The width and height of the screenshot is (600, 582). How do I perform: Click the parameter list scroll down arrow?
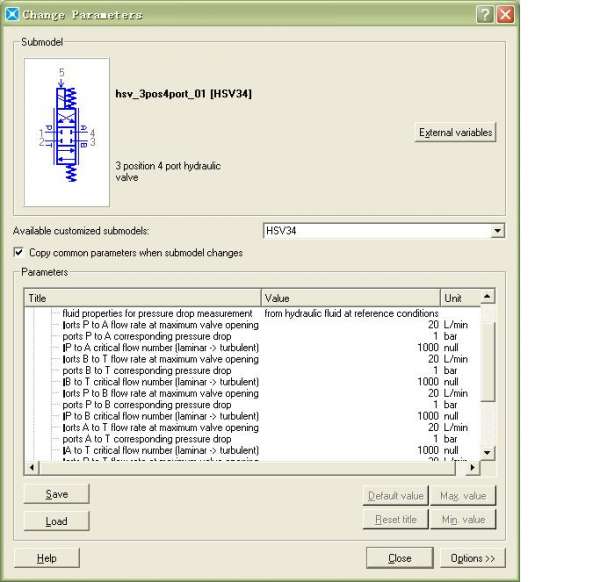(488, 452)
